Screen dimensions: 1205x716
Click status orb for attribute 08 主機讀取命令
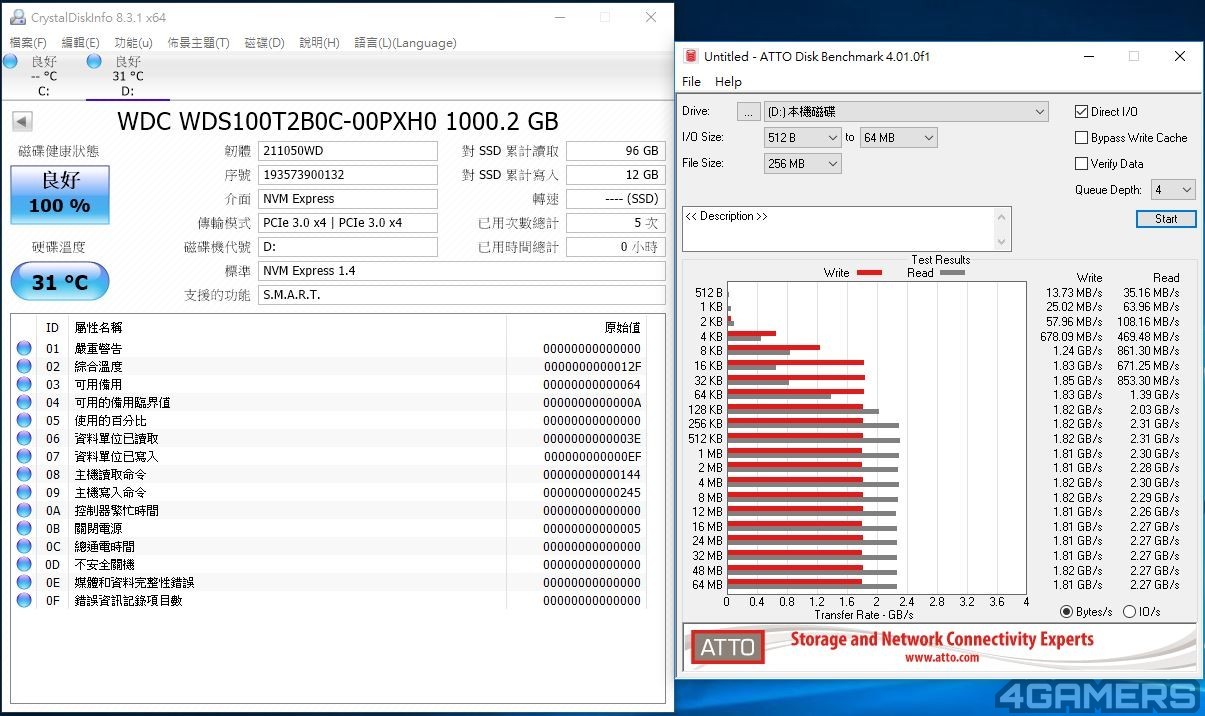(24, 474)
